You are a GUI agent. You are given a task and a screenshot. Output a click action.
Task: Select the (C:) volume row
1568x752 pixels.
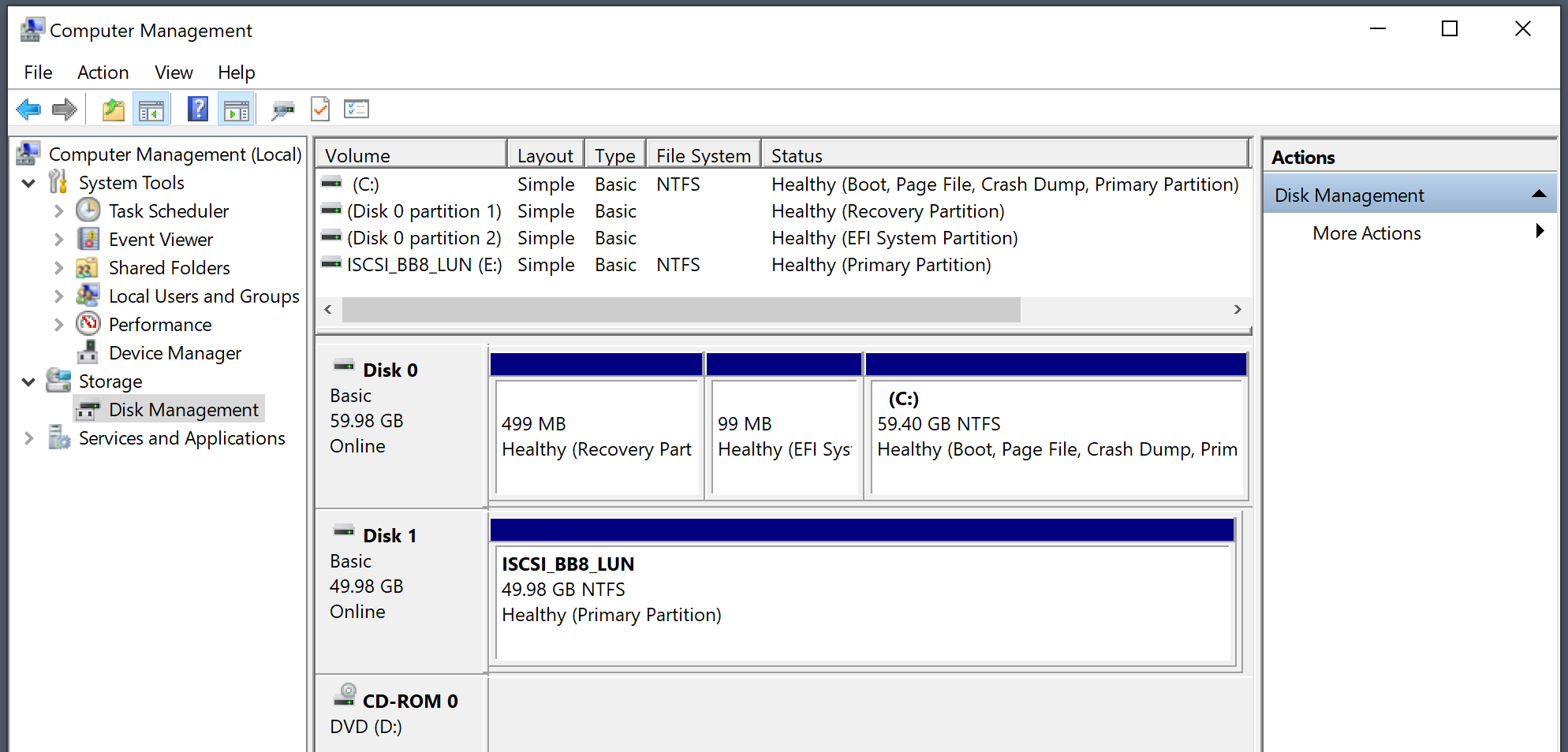click(x=783, y=184)
